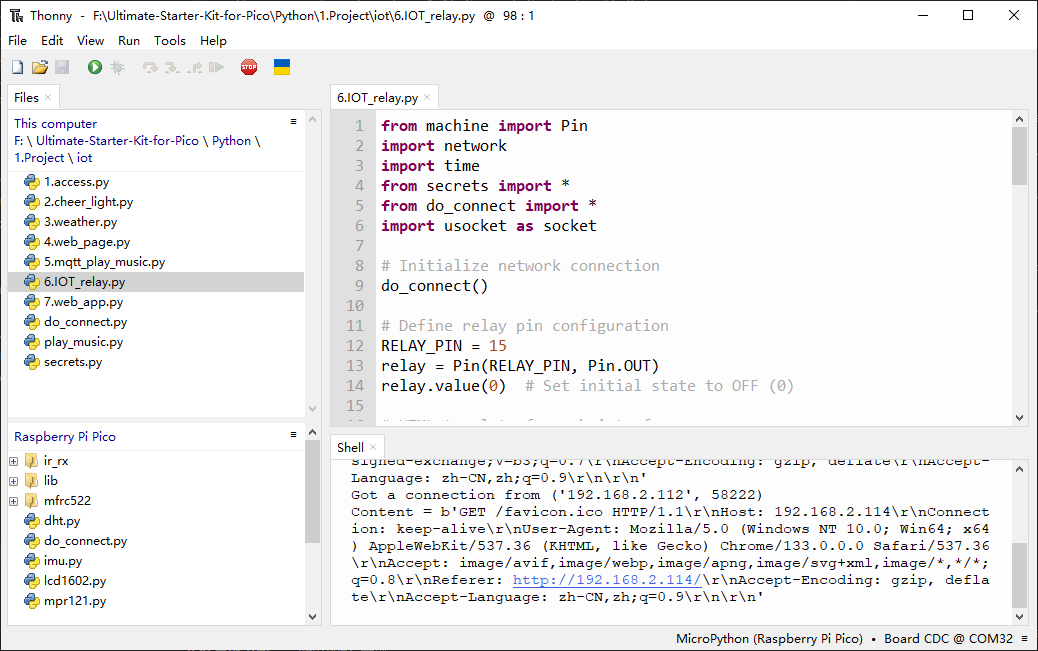Open the Edit menu
This screenshot has height=651, width=1038.
point(52,40)
